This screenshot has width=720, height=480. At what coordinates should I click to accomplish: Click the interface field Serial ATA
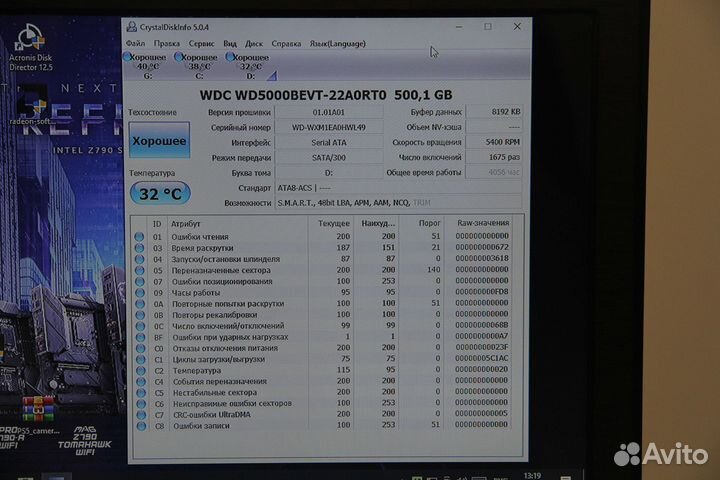pyautogui.click(x=329, y=142)
